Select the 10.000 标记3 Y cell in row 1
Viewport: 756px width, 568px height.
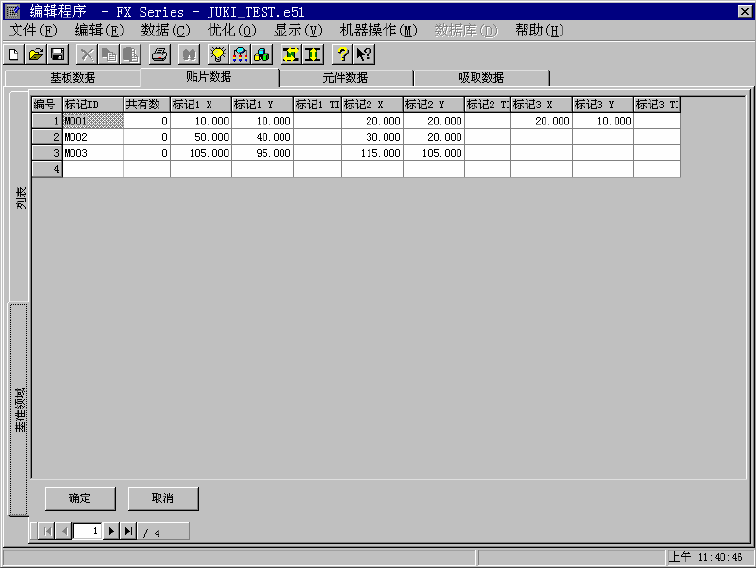(x=603, y=121)
